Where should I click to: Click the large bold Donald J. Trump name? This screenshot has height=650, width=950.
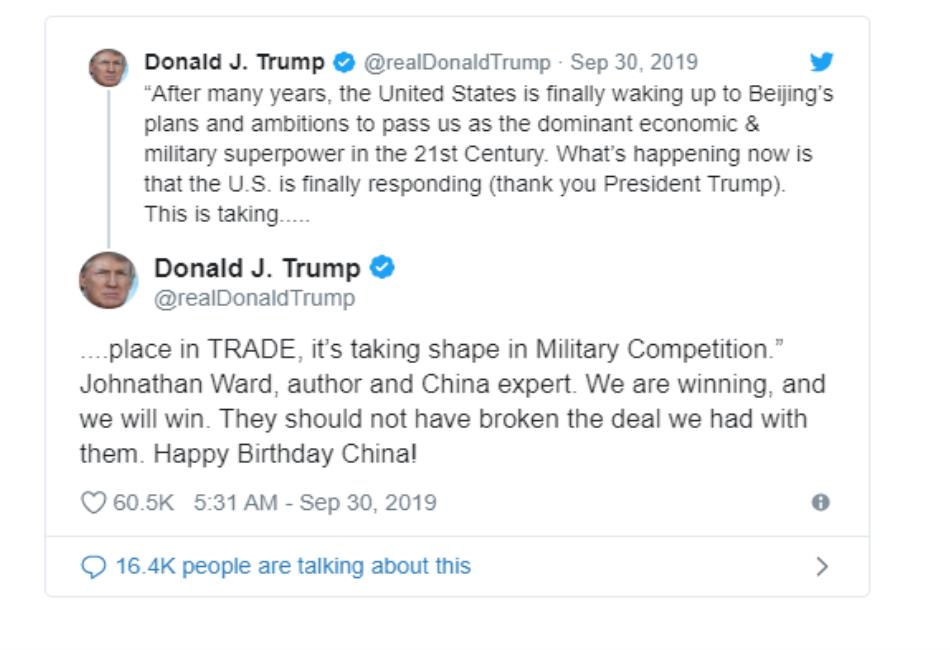[x=257, y=268]
